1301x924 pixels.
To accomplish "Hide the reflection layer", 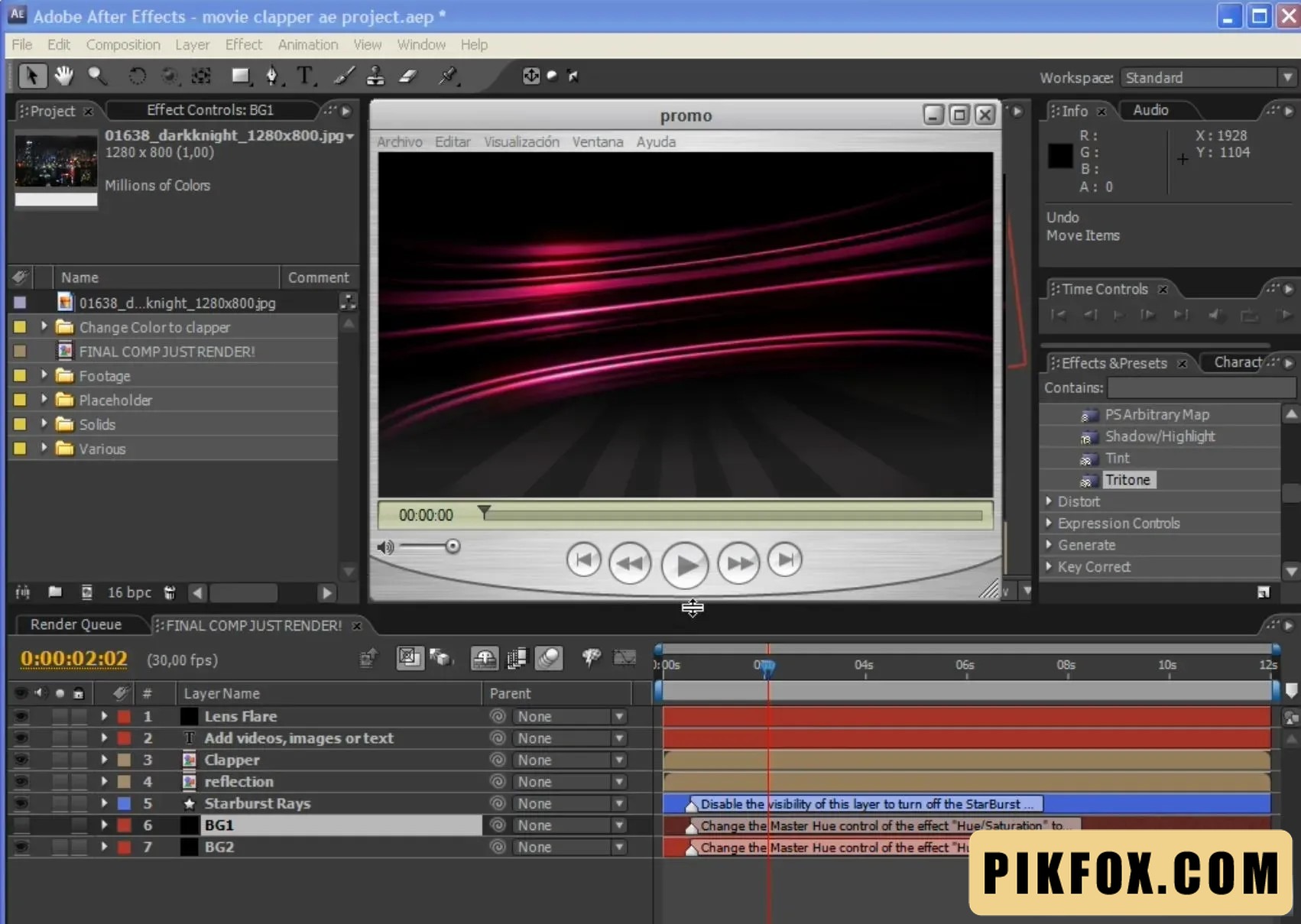I will (21, 782).
